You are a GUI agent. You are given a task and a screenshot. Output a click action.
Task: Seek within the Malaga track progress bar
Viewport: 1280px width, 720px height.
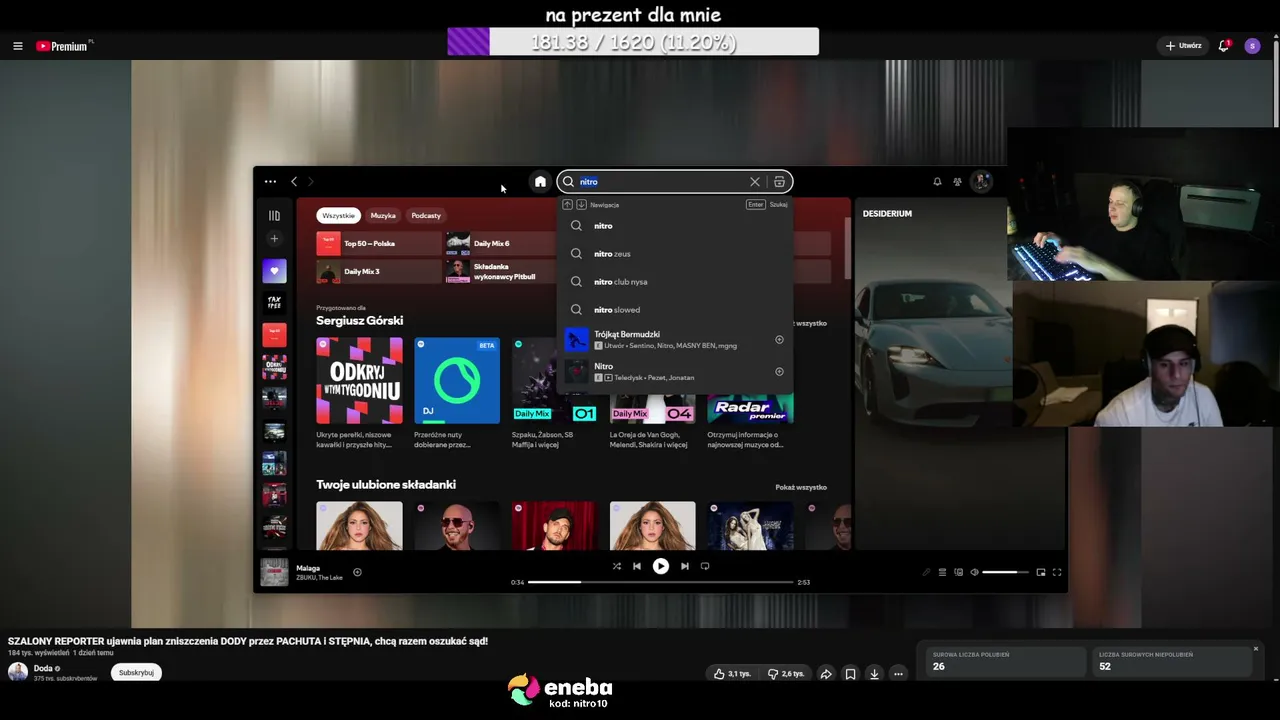coord(661,582)
